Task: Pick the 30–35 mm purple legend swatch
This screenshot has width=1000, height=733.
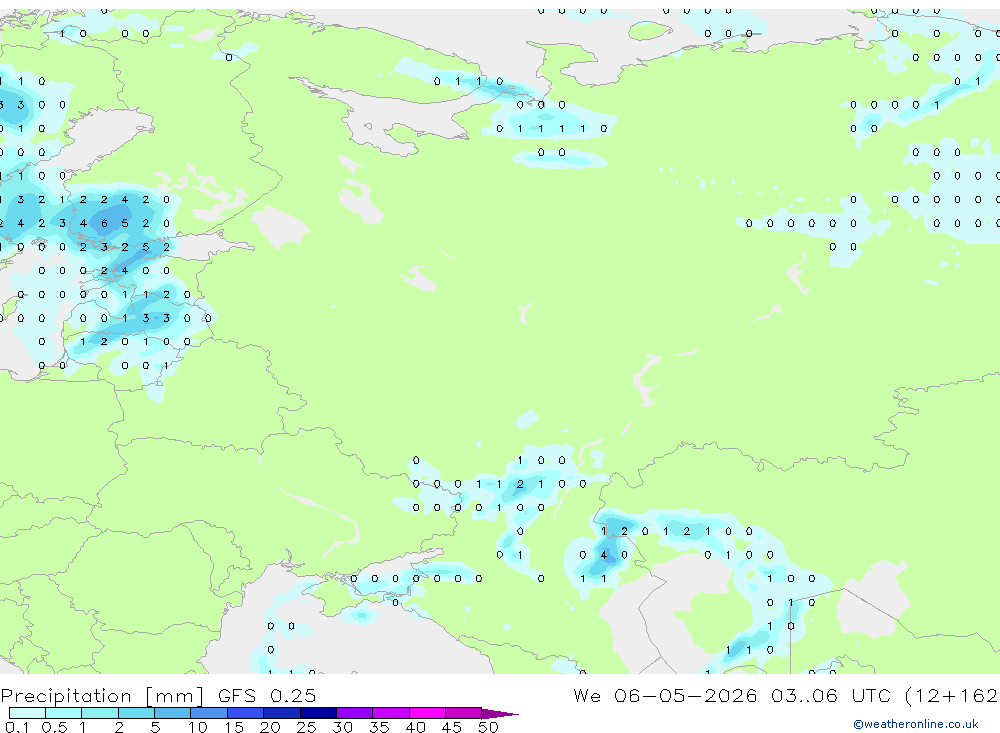Action: pyautogui.click(x=355, y=713)
